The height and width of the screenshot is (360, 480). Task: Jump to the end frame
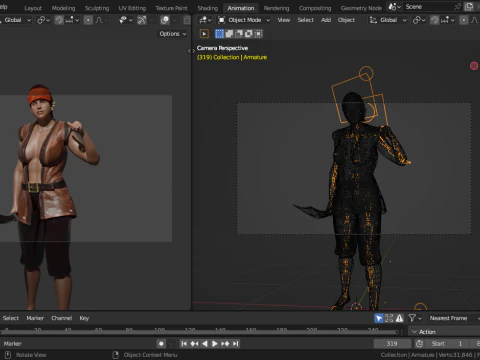click(235, 343)
